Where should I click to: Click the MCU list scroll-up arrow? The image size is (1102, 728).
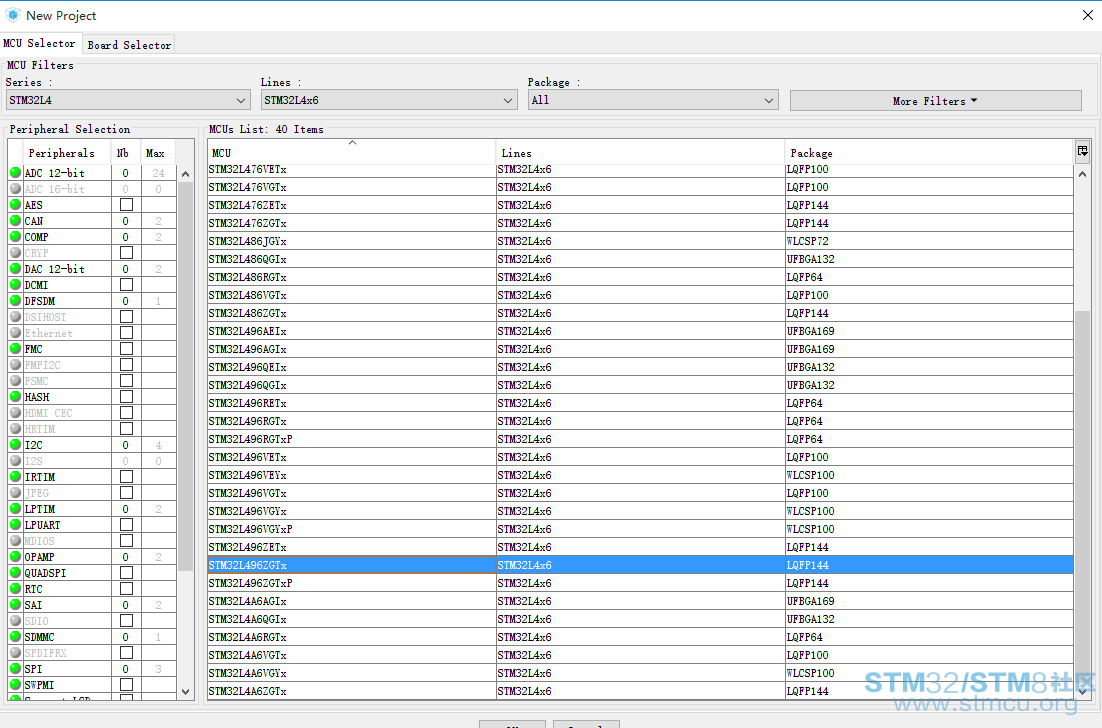click(x=1082, y=174)
